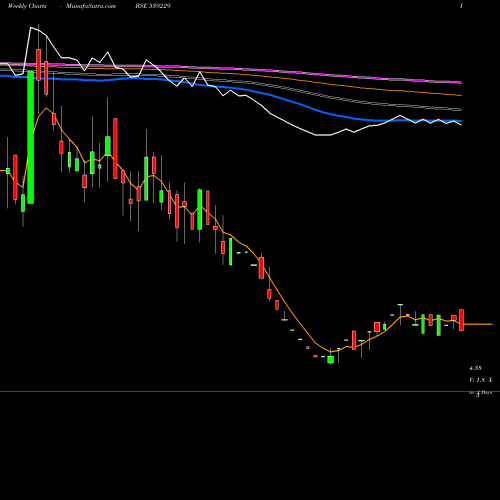Click the last red candlestick at the right end
This screenshot has height=500, width=500.
pyautogui.click(x=461, y=320)
